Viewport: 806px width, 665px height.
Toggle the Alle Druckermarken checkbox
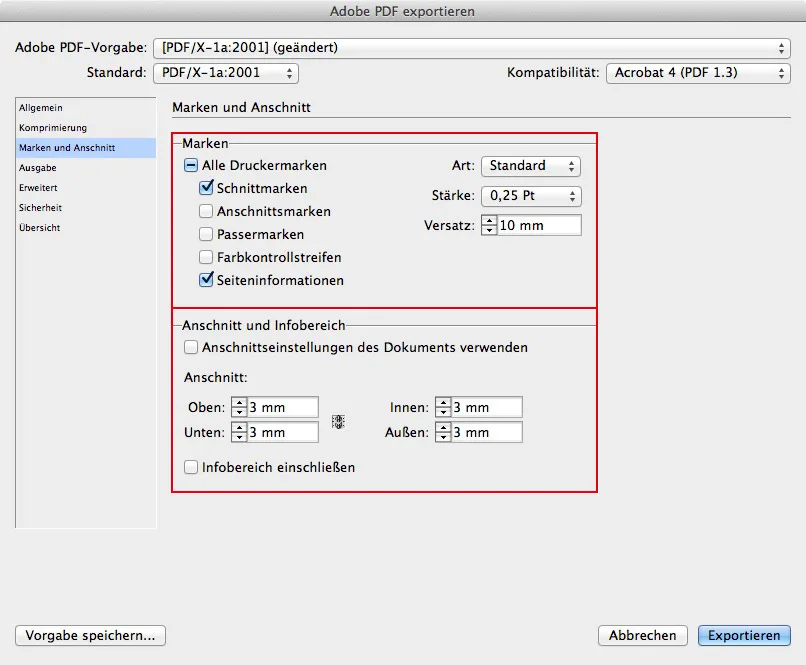pos(191,165)
